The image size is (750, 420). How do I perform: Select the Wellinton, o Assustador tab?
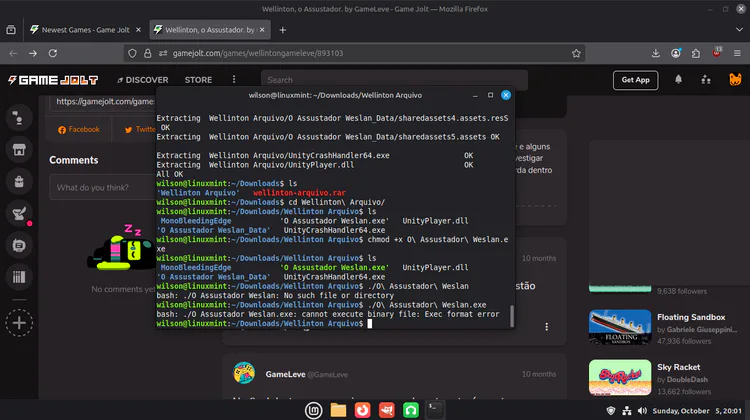(x=210, y=30)
